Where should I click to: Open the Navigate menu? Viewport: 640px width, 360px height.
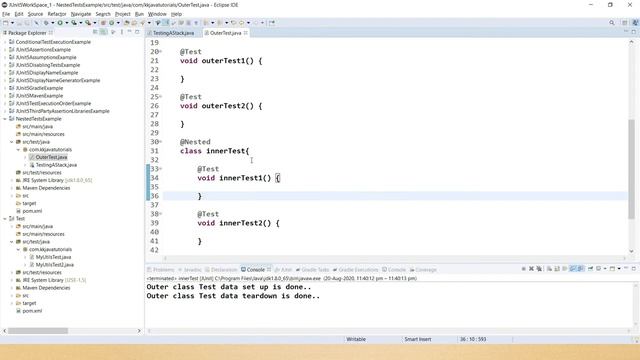[x=81, y=14]
